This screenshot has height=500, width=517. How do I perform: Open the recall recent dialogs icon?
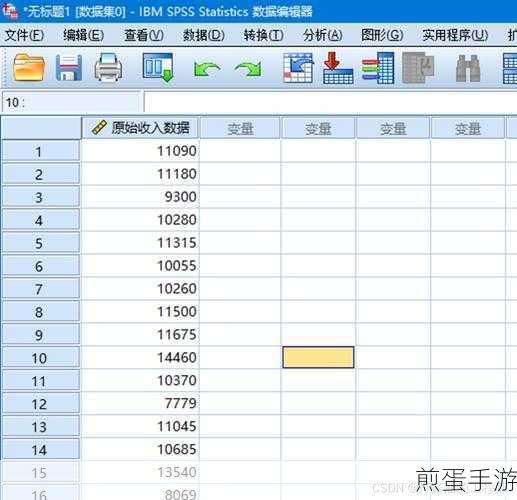tap(158, 68)
